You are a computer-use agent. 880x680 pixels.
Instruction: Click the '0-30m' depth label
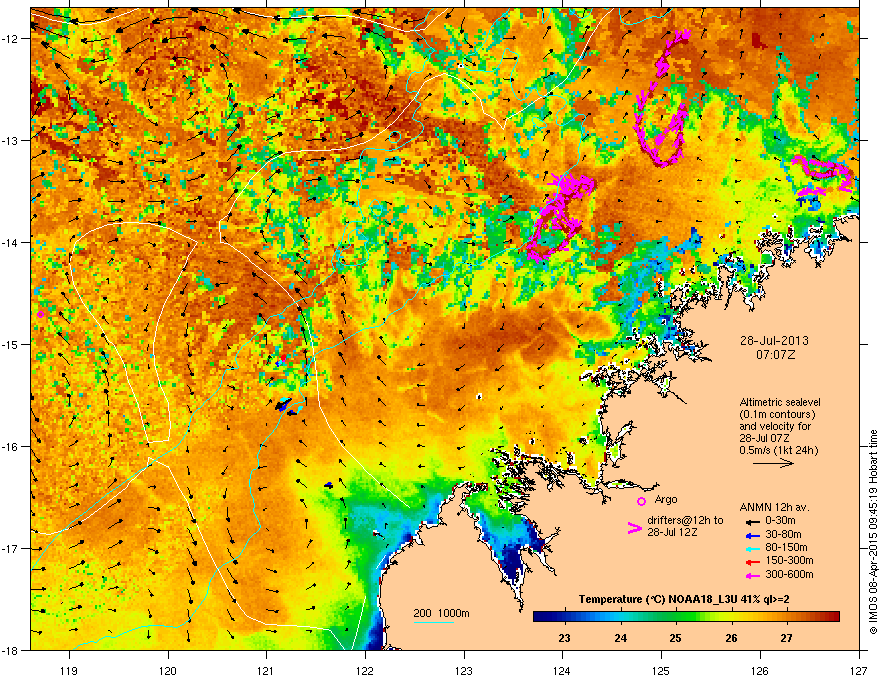pos(780,521)
